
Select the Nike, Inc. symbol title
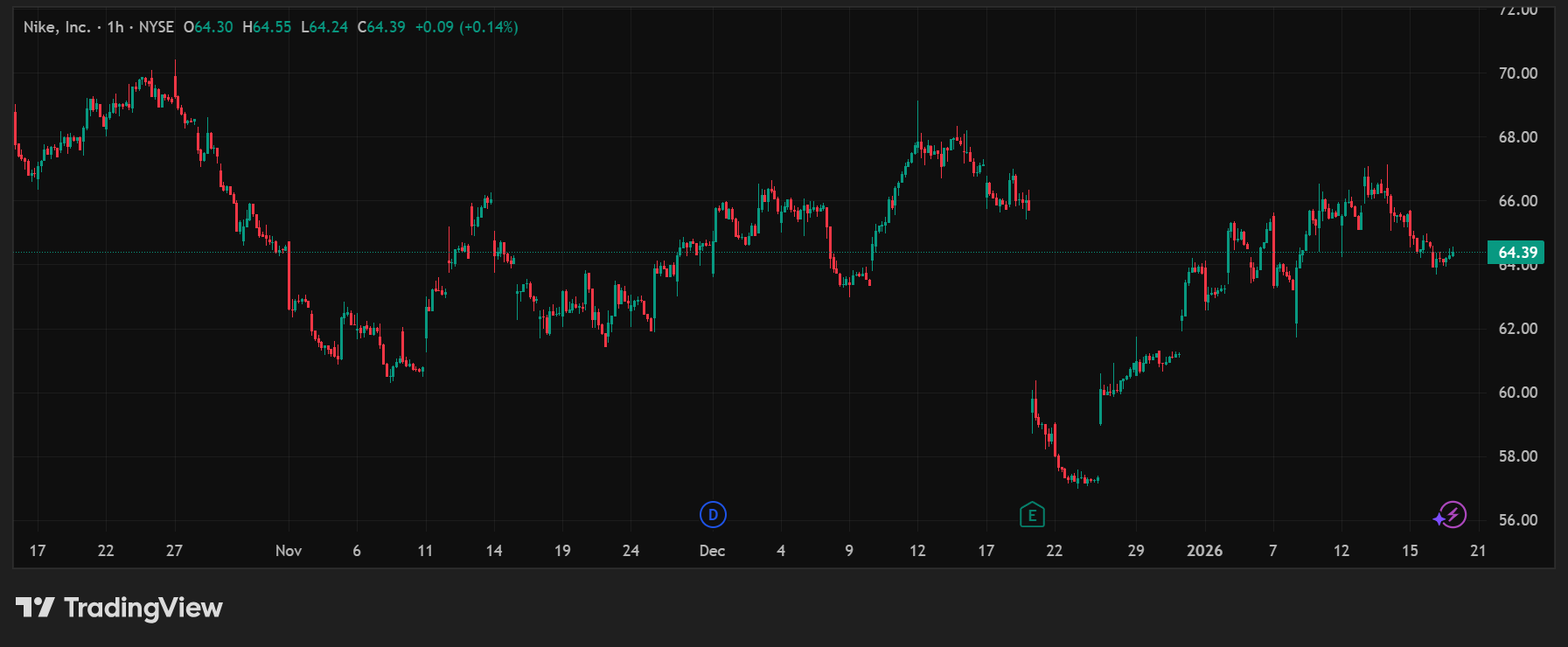pyautogui.click(x=57, y=27)
